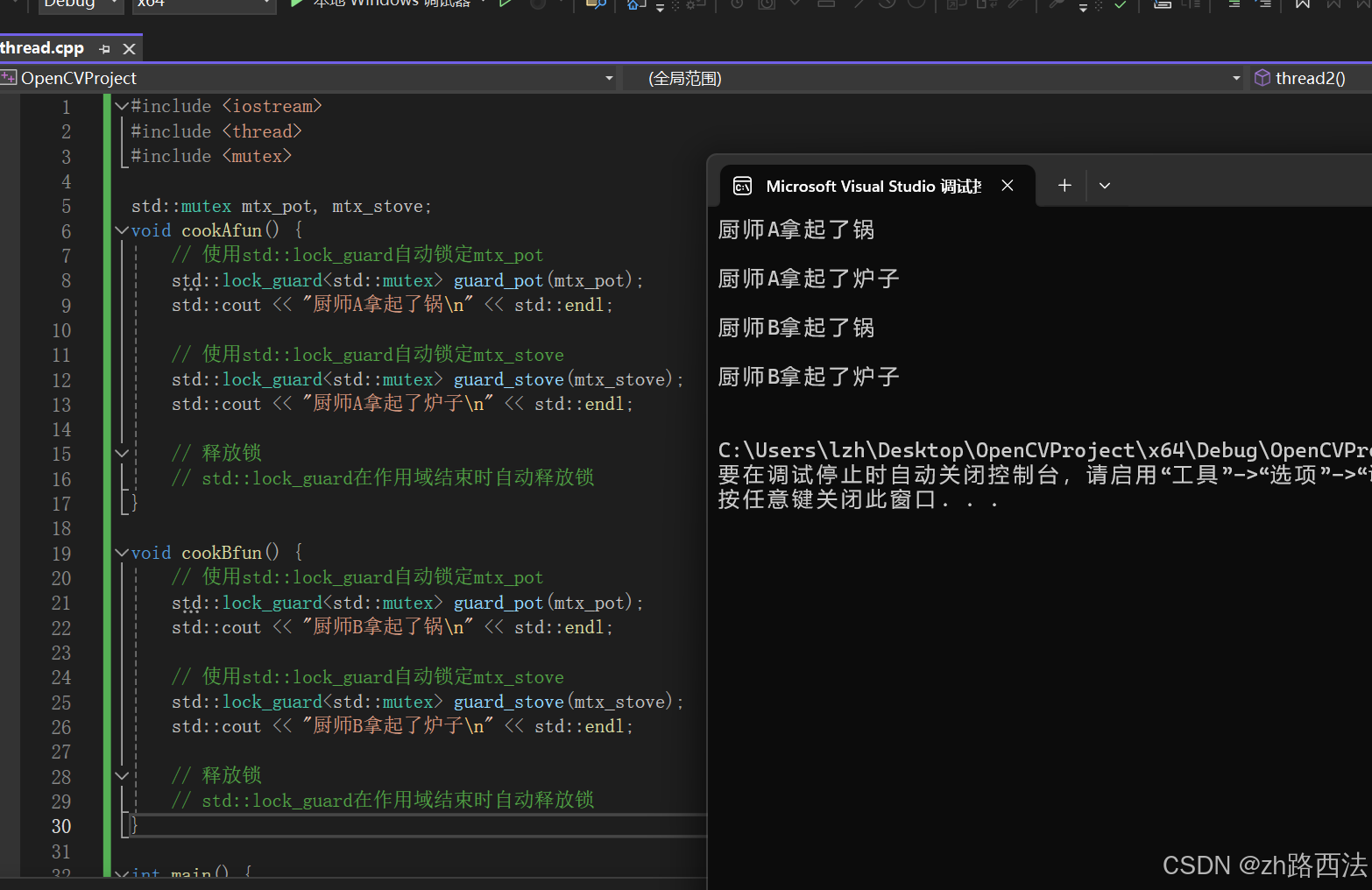The width and height of the screenshot is (1372, 890).
Task: Click the cout '厨师A拿起了炉子' code line
Action: pos(403,404)
